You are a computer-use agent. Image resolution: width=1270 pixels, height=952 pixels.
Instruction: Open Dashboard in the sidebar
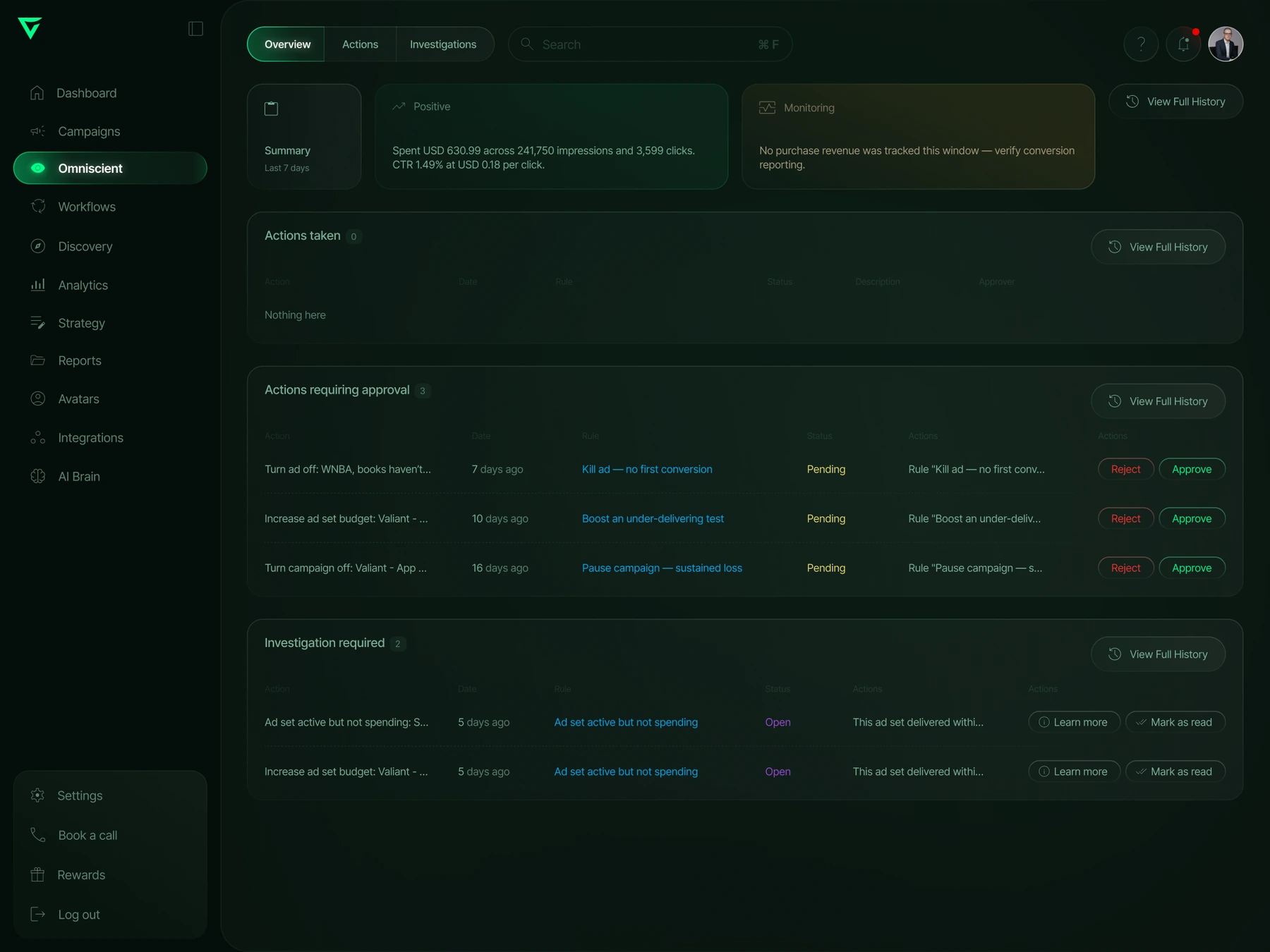pos(110,93)
